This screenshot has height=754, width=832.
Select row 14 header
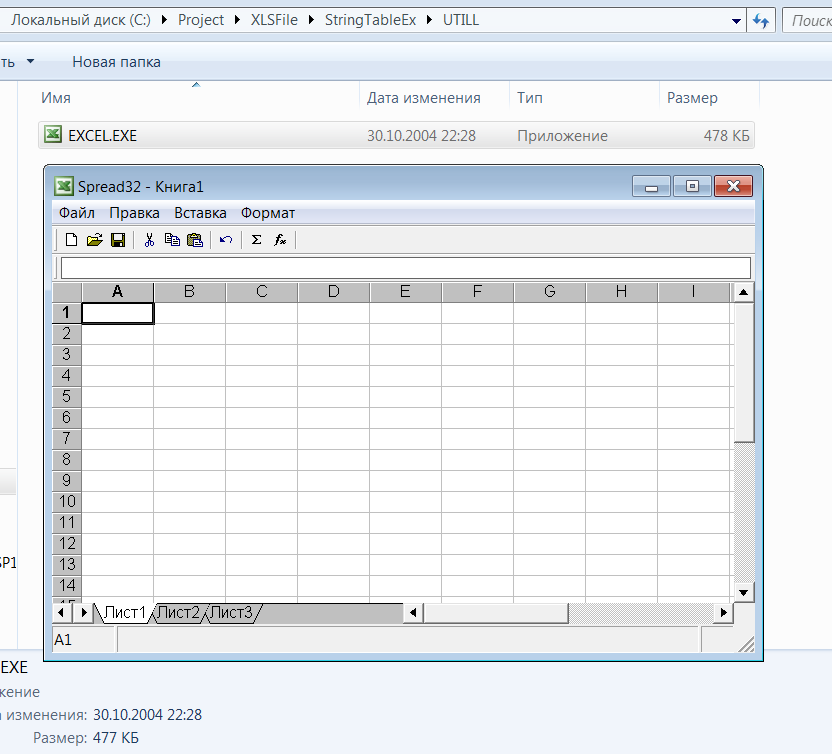(x=67, y=586)
